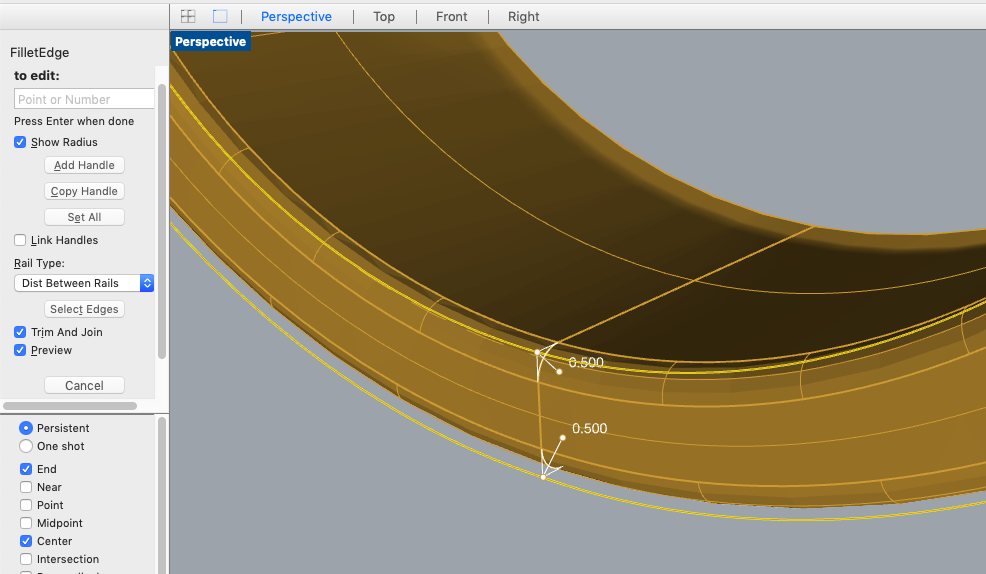Click the horizontal scrollbar under the command panel
This screenshot has height=574, width=986.
[70, 406]
